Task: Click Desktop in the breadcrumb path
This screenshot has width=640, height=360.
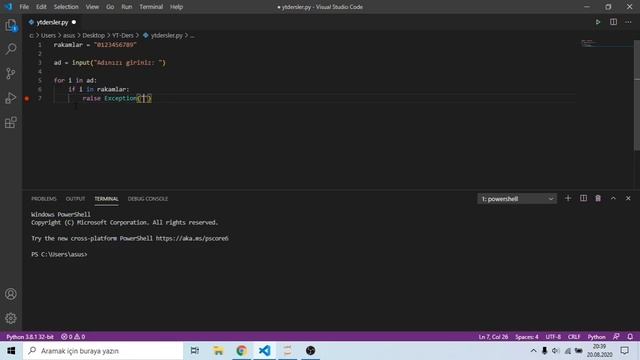Action: 93,36
